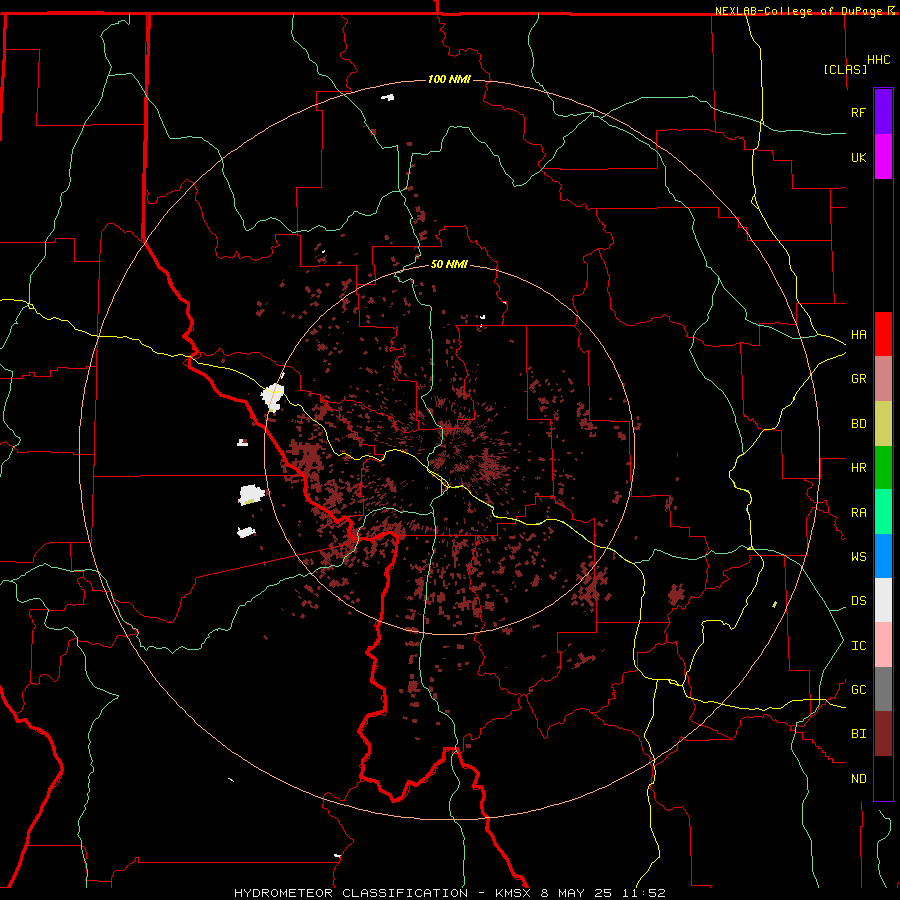The width and height of the screenshot is (900, 900).
Task: Click the [CLAS] units label
Action: tap(845, 69)
